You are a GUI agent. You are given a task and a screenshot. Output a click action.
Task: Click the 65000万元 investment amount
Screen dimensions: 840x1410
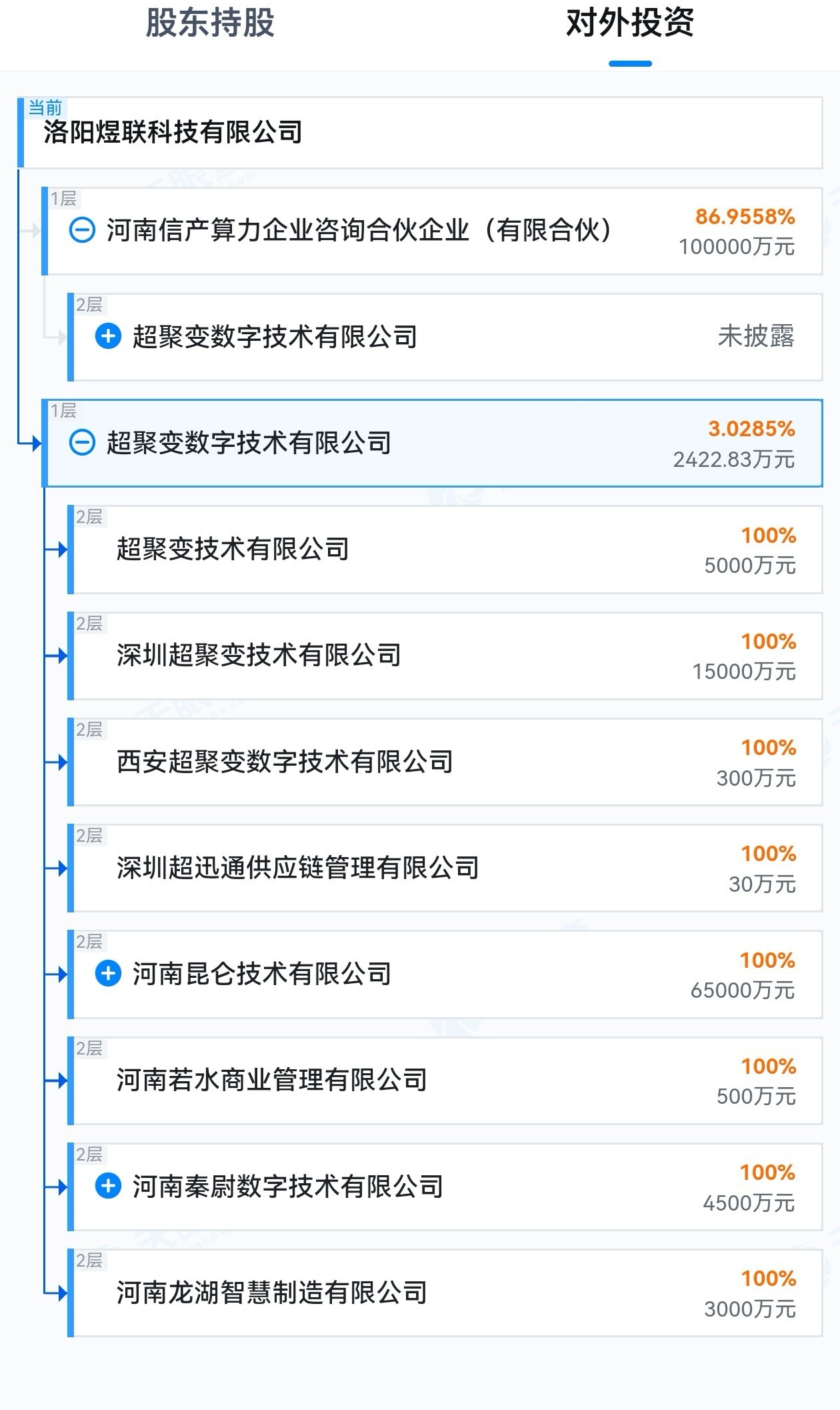pyautogui.click(x=742, y=990)
